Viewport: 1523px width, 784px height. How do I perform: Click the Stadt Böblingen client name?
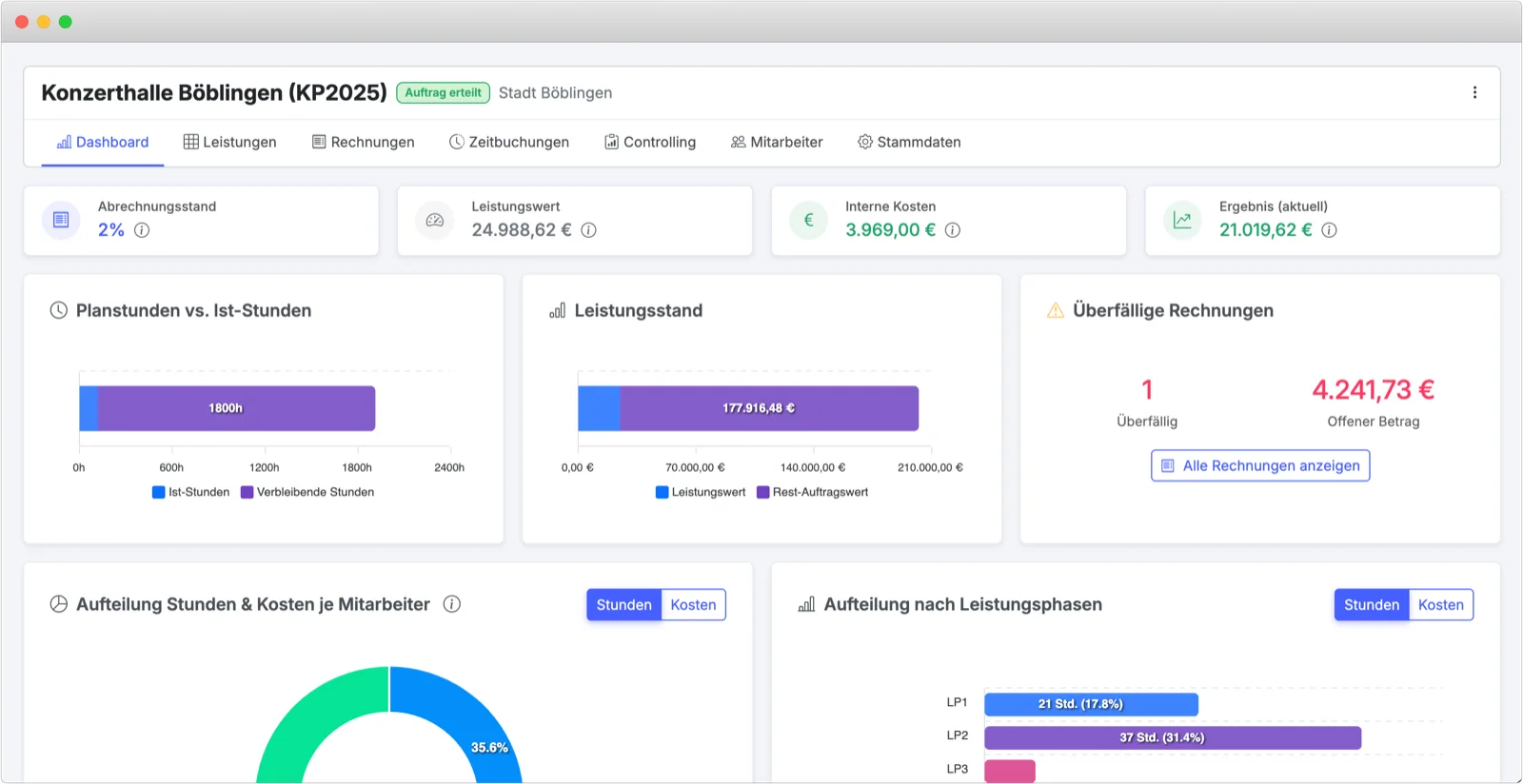pos(555,92)
